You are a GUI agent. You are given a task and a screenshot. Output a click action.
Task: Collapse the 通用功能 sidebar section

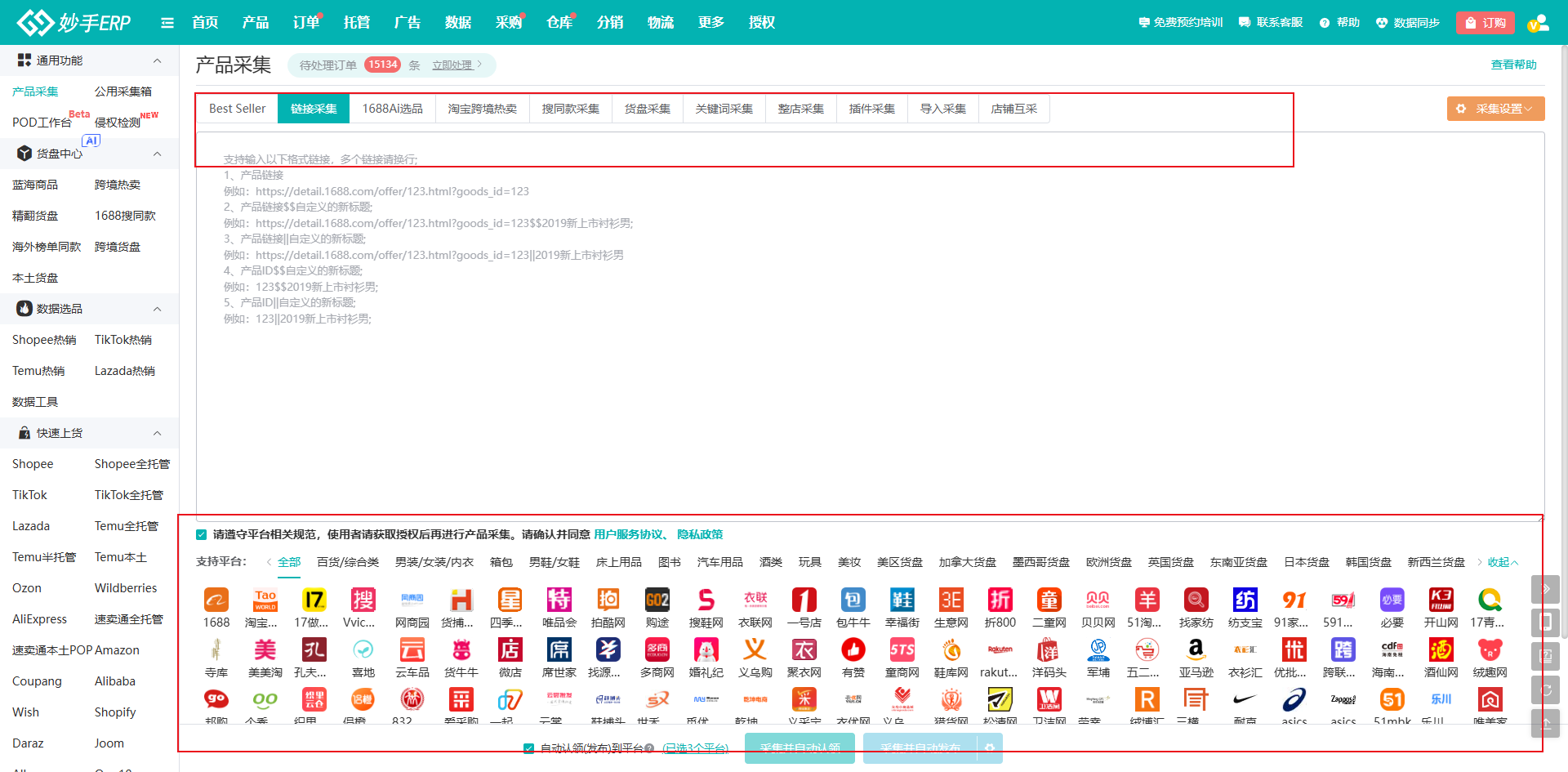(157, 60)
